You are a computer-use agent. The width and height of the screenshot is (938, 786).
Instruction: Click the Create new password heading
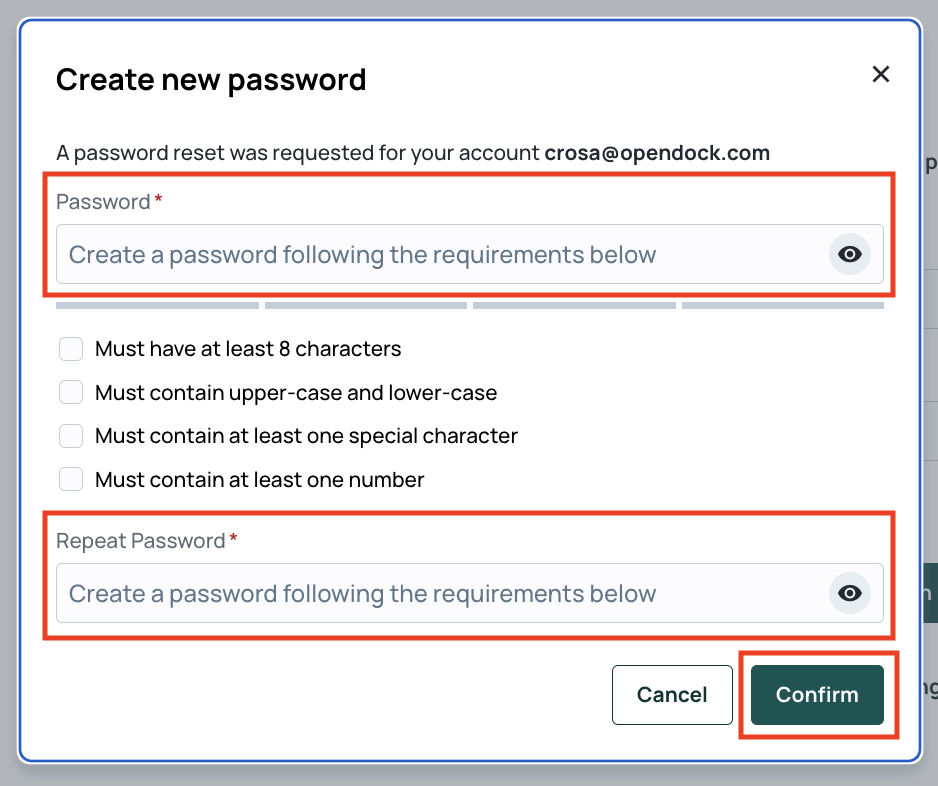coord(211,80)
